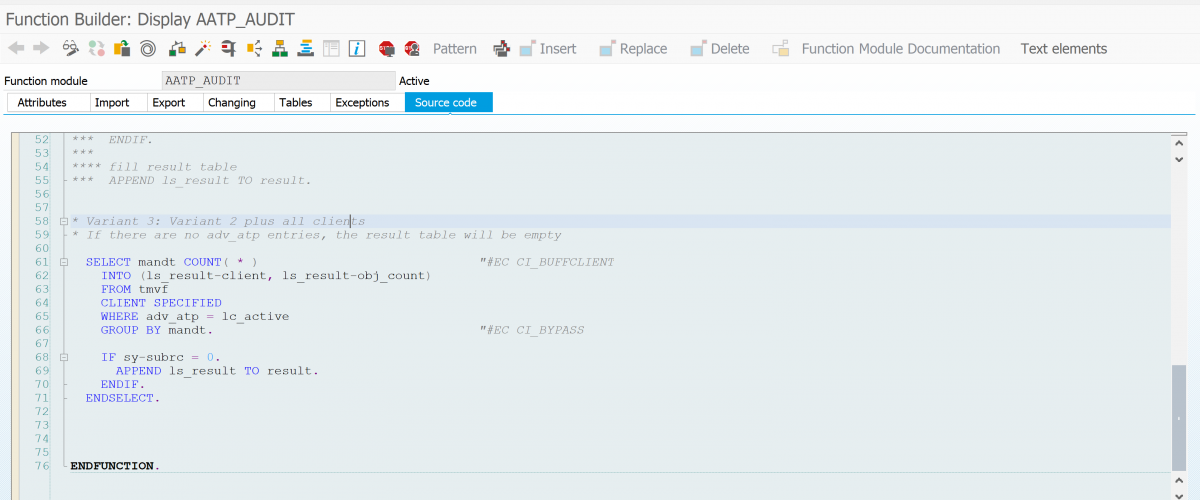Click line 'APPEND ls_result TO result.' at 69
Viewport: 1200px width, 500px height.
pos(217,371)
